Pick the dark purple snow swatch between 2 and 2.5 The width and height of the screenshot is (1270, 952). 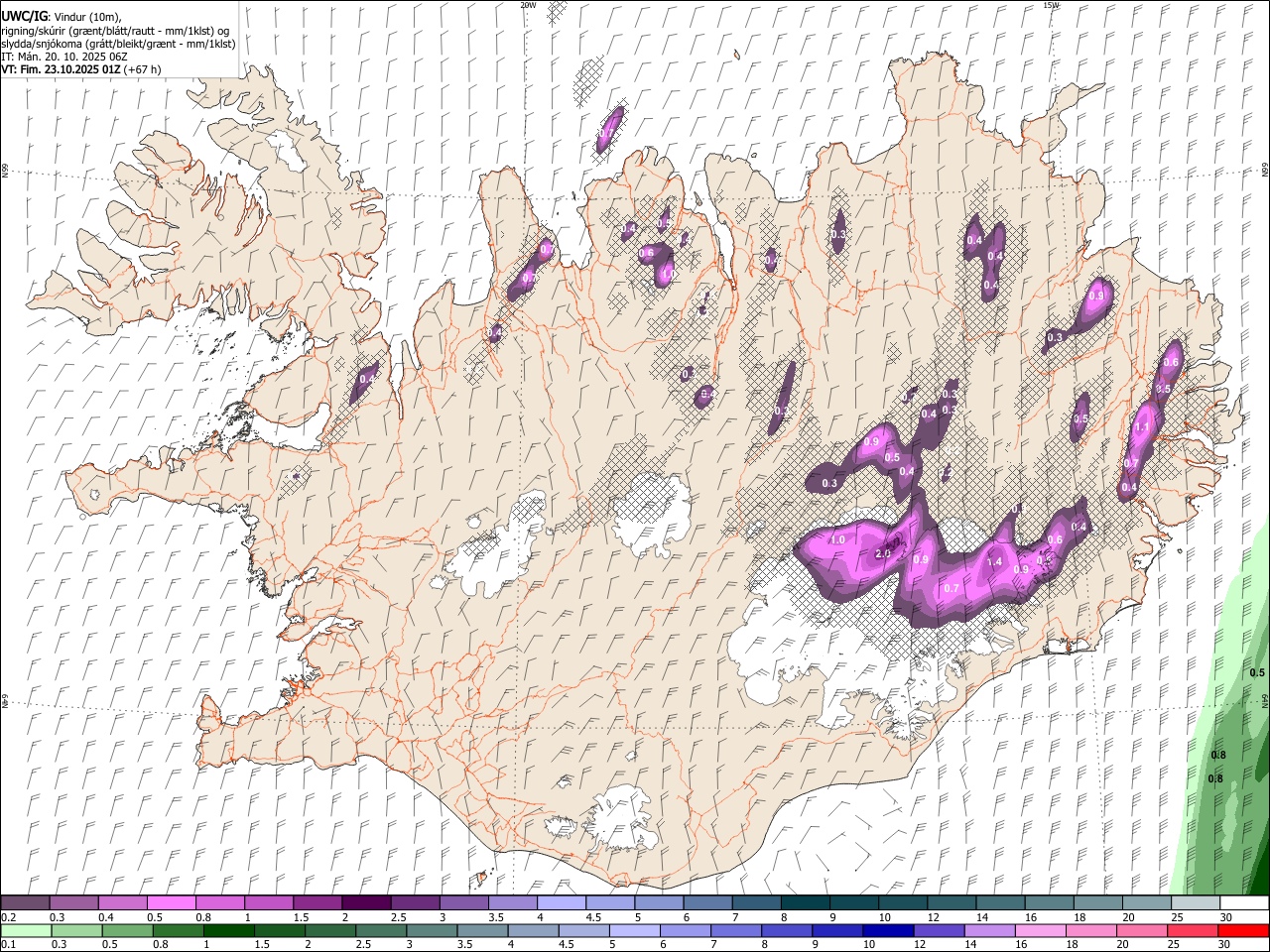tap(365, 902)
